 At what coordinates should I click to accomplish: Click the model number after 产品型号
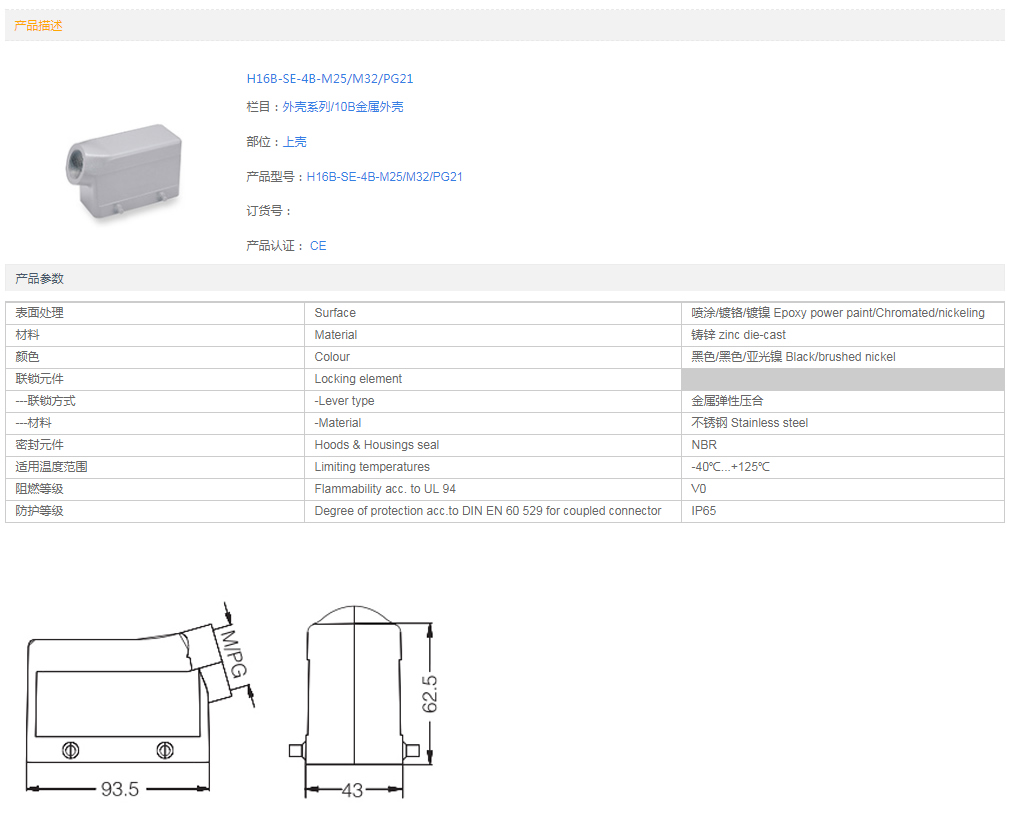[x=384, y=177]
